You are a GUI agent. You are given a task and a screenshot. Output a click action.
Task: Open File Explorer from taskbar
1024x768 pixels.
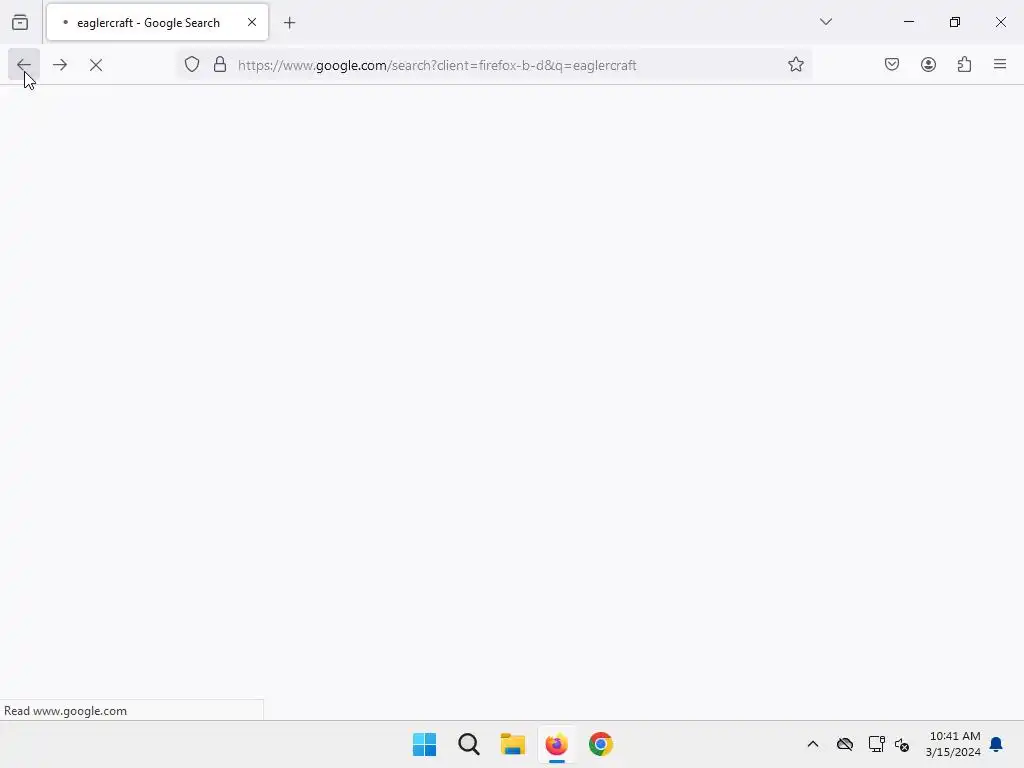pos(513,744)
